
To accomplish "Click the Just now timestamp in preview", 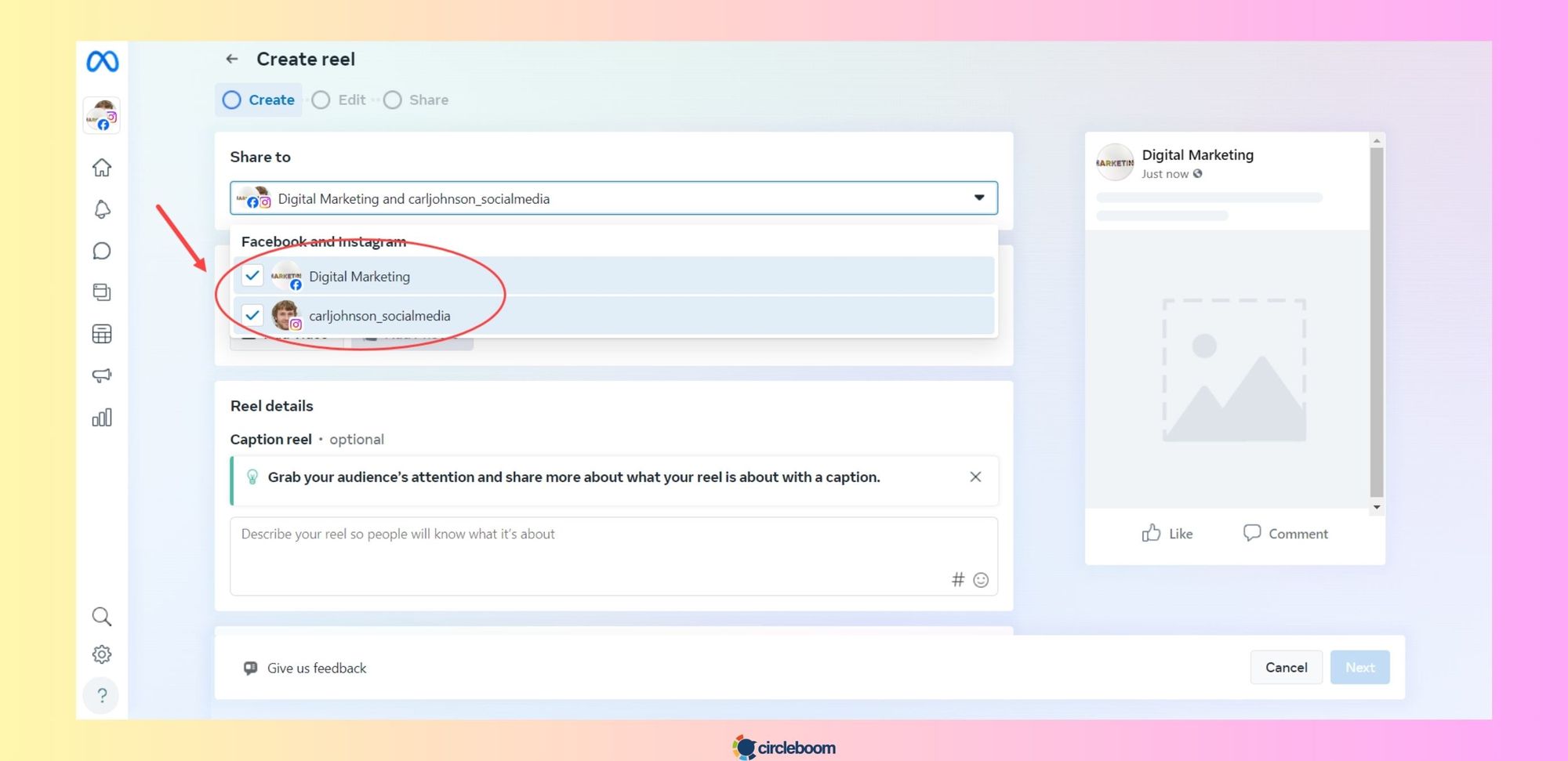I will (1165, 174).
